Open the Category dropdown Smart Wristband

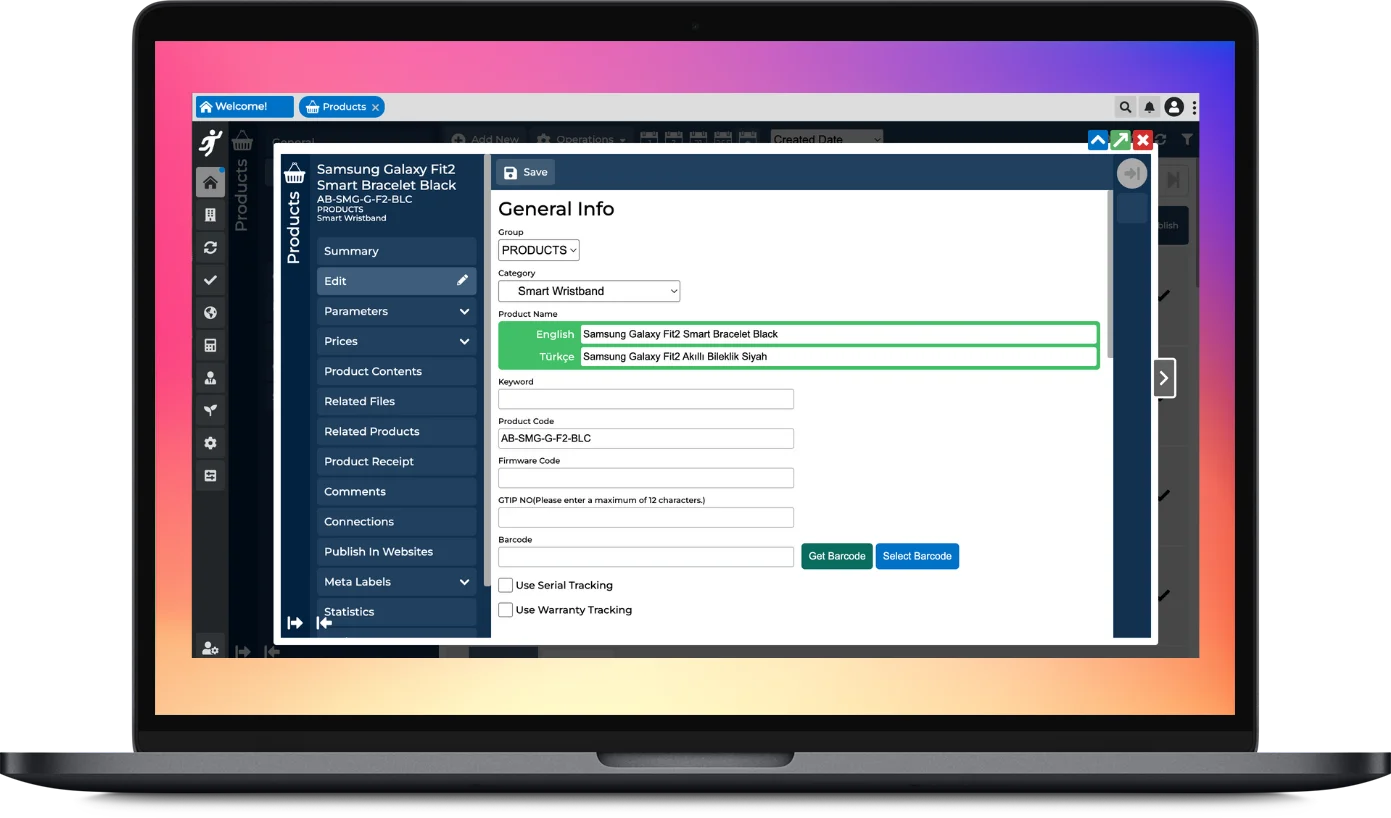[x=589, y=291]
